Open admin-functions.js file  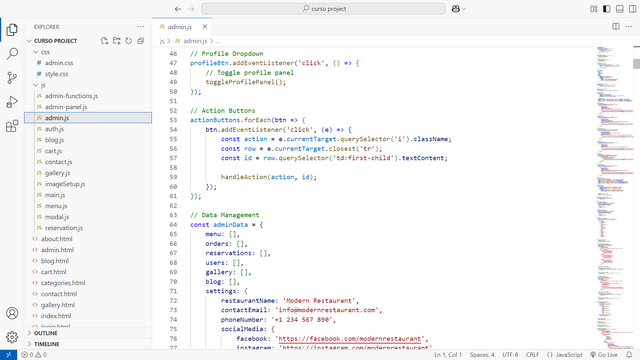tap(71, 96)
